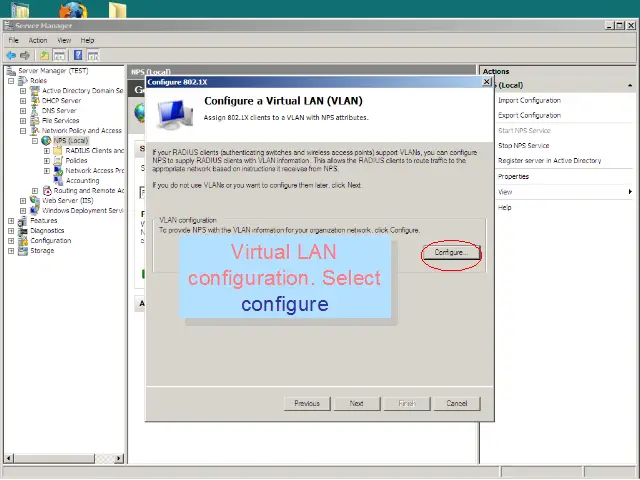Click the Next button

point(356,403)
